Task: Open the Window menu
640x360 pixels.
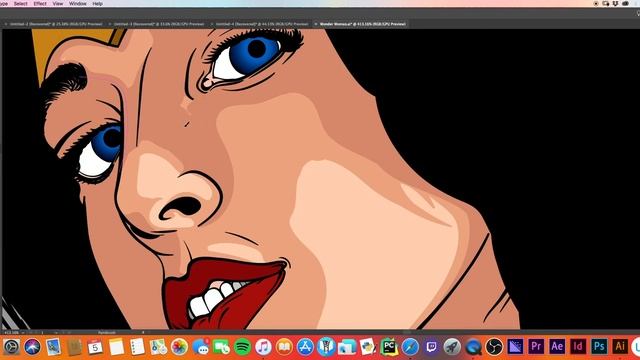Action: point(78,3)
